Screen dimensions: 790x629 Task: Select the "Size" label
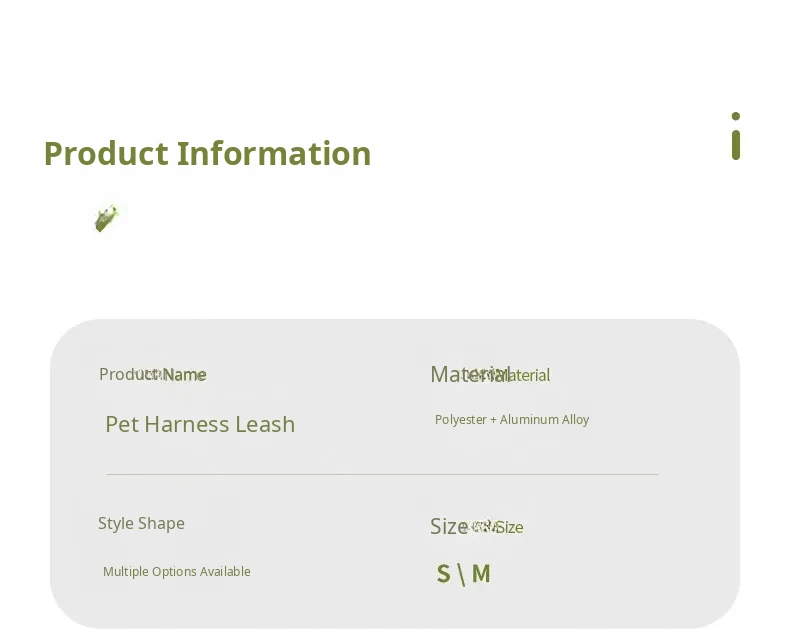coord(449,526)
